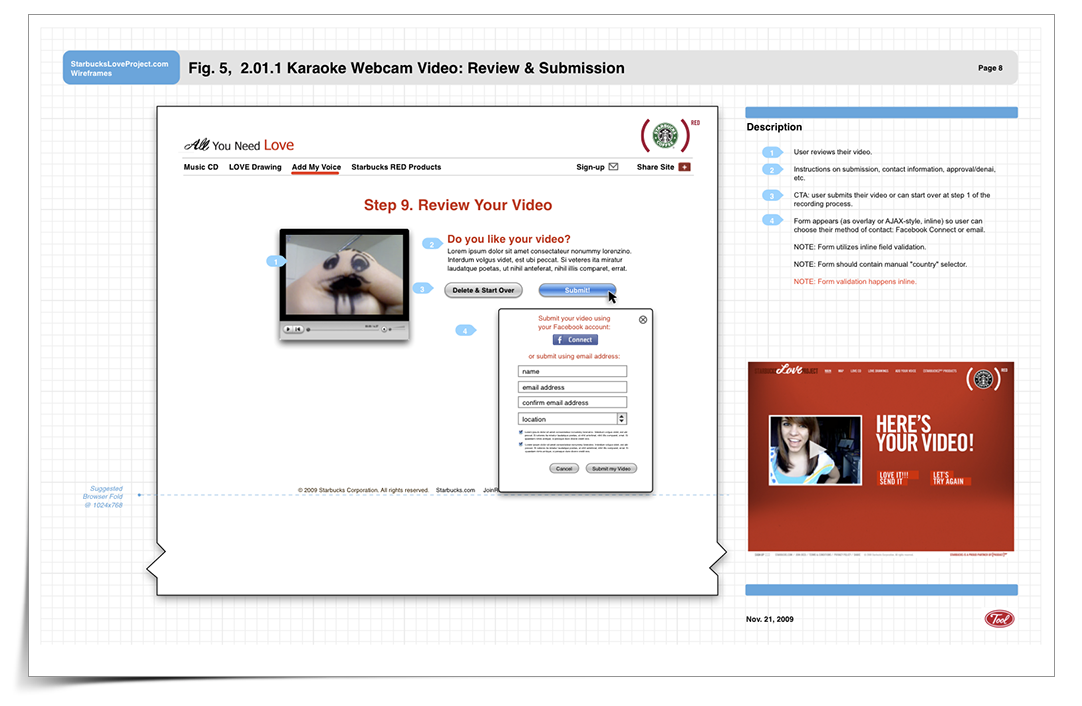
Task: Click the Love Project logo in red mockup
Action: click(787, 370)
